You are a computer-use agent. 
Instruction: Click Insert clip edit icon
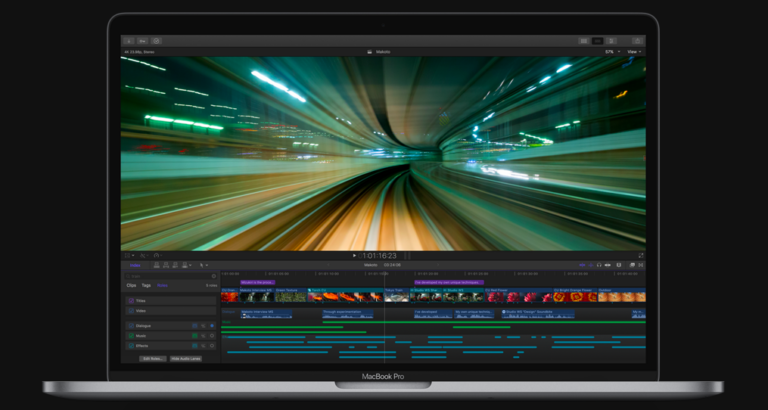point(166,265)
